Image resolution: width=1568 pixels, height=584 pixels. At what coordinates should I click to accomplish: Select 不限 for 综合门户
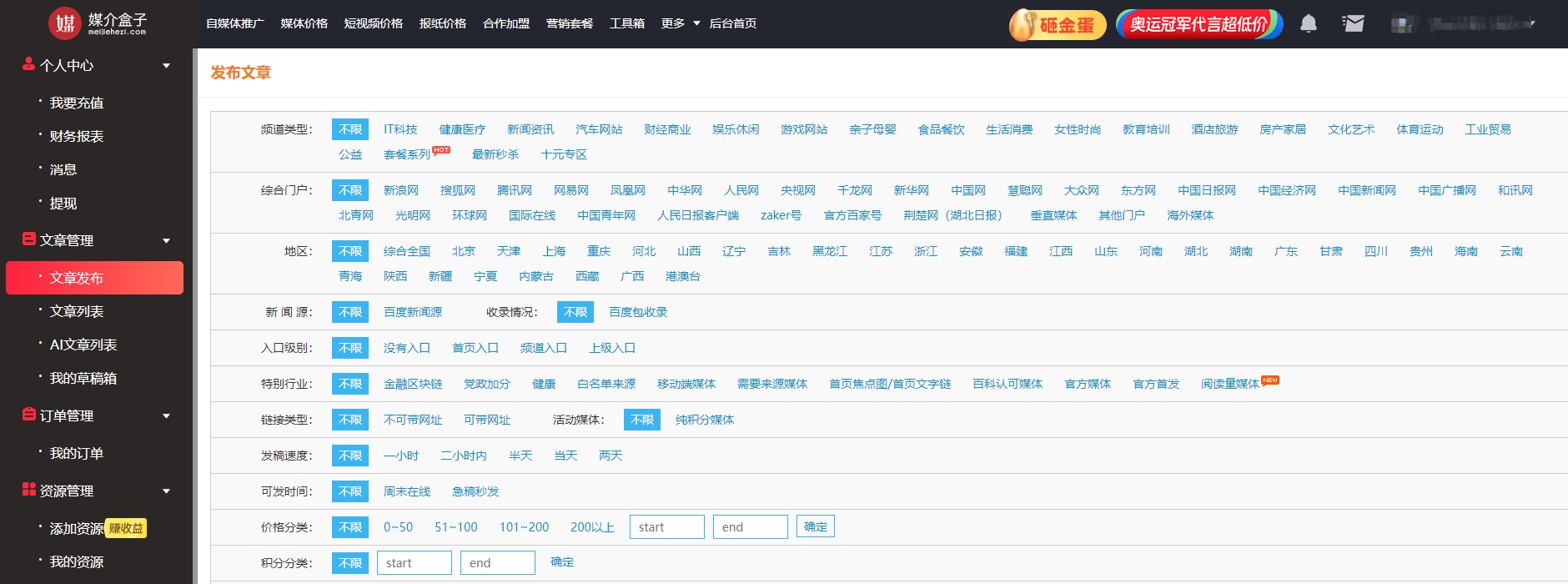[350, 190]
